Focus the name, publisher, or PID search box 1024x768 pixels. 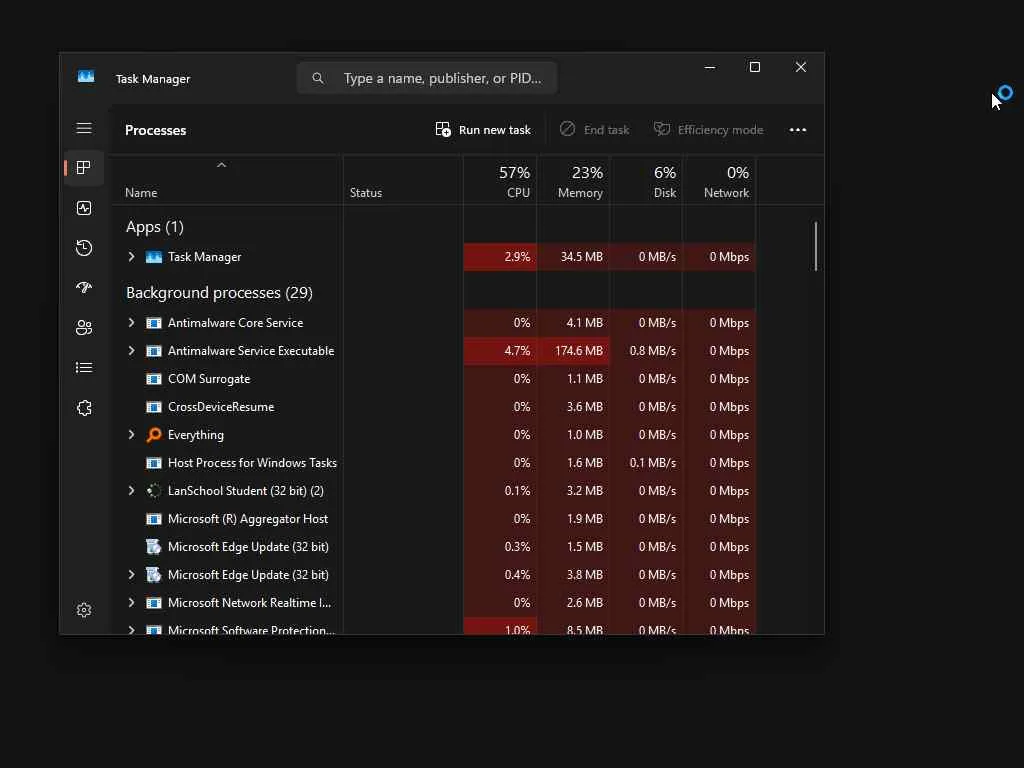tap(426, 78)
